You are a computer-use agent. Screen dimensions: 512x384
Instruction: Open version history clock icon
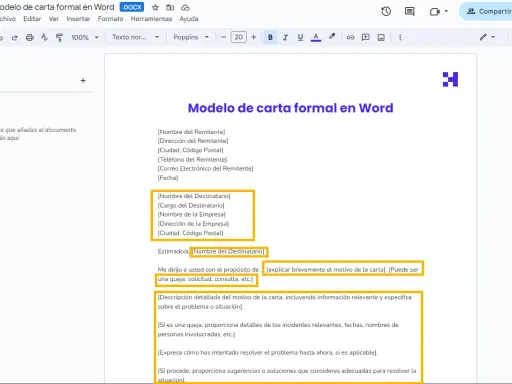[386, 11]
